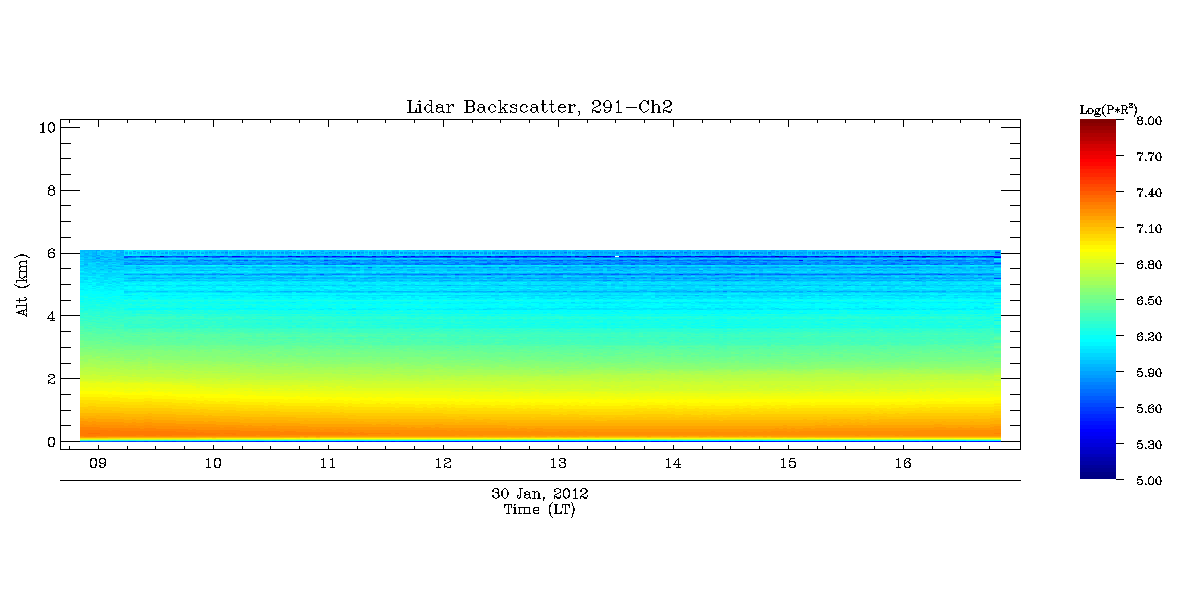Click the '30 Jan, 2012' date label
This screenshot has width=1200, height=600.
[x=540, y=494]
